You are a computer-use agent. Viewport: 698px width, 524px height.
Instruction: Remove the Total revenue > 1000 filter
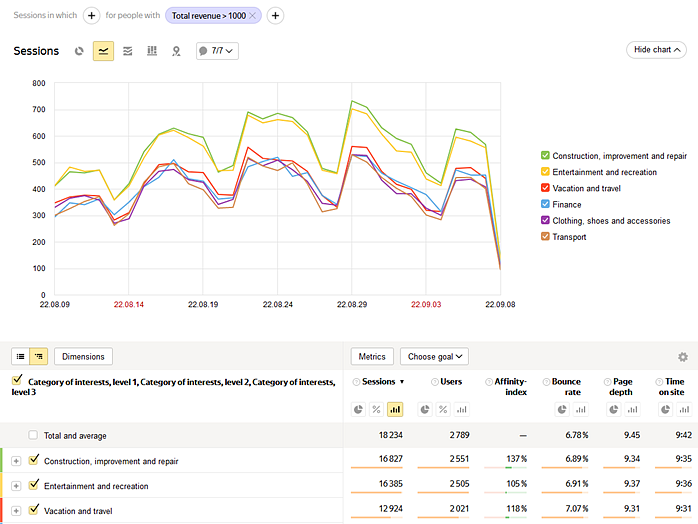[x=253, y=16]
